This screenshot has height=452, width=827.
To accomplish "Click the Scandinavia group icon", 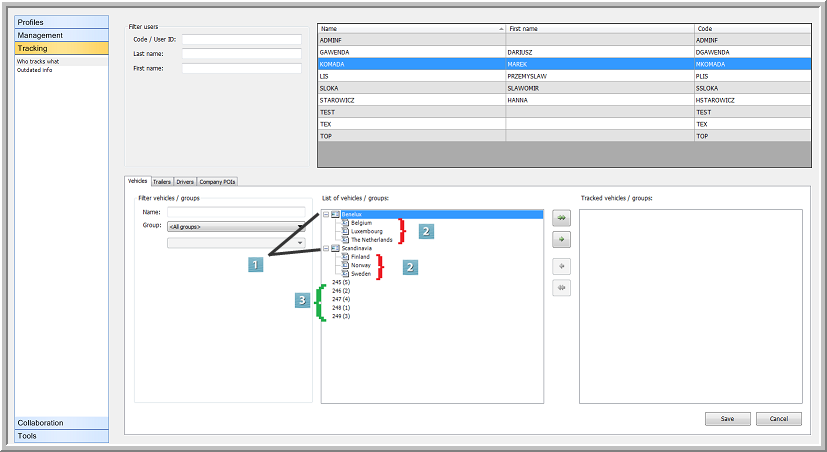I will pyautogui.click(x=335, y=249).
